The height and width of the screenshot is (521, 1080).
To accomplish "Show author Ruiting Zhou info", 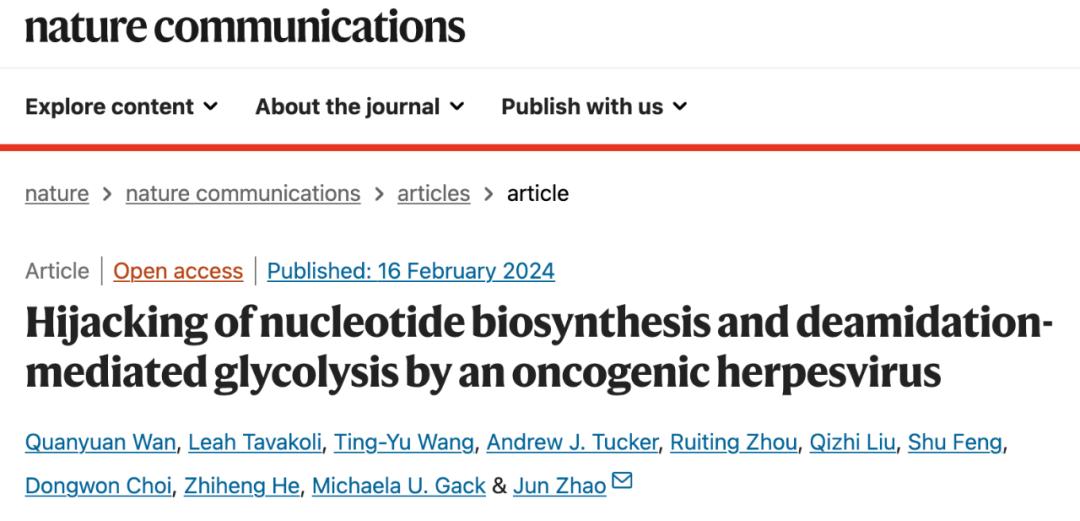I will (734, 441).
